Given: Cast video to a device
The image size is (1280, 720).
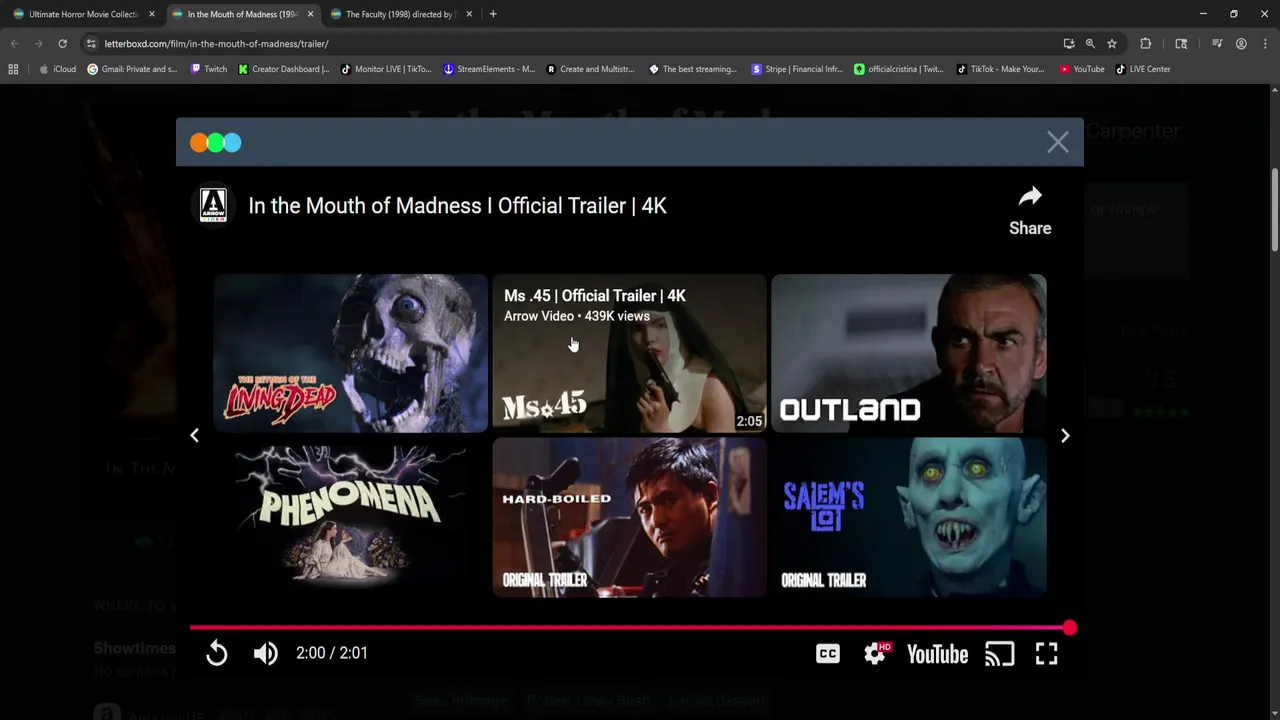Looking at the screenshot, I should tap(1000, 654).
